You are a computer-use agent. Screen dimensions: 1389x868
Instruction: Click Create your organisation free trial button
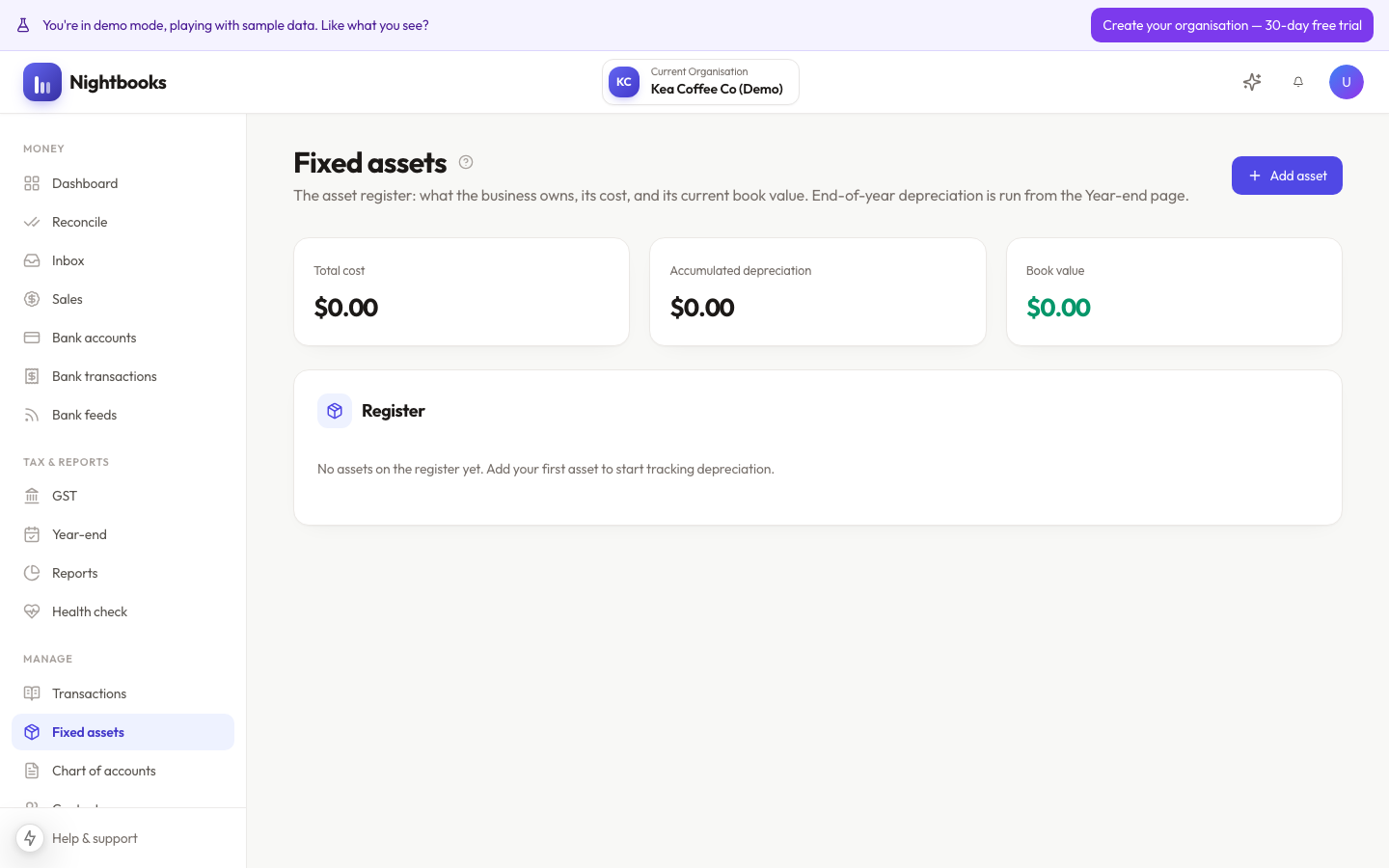click(x=1232, y=25)
